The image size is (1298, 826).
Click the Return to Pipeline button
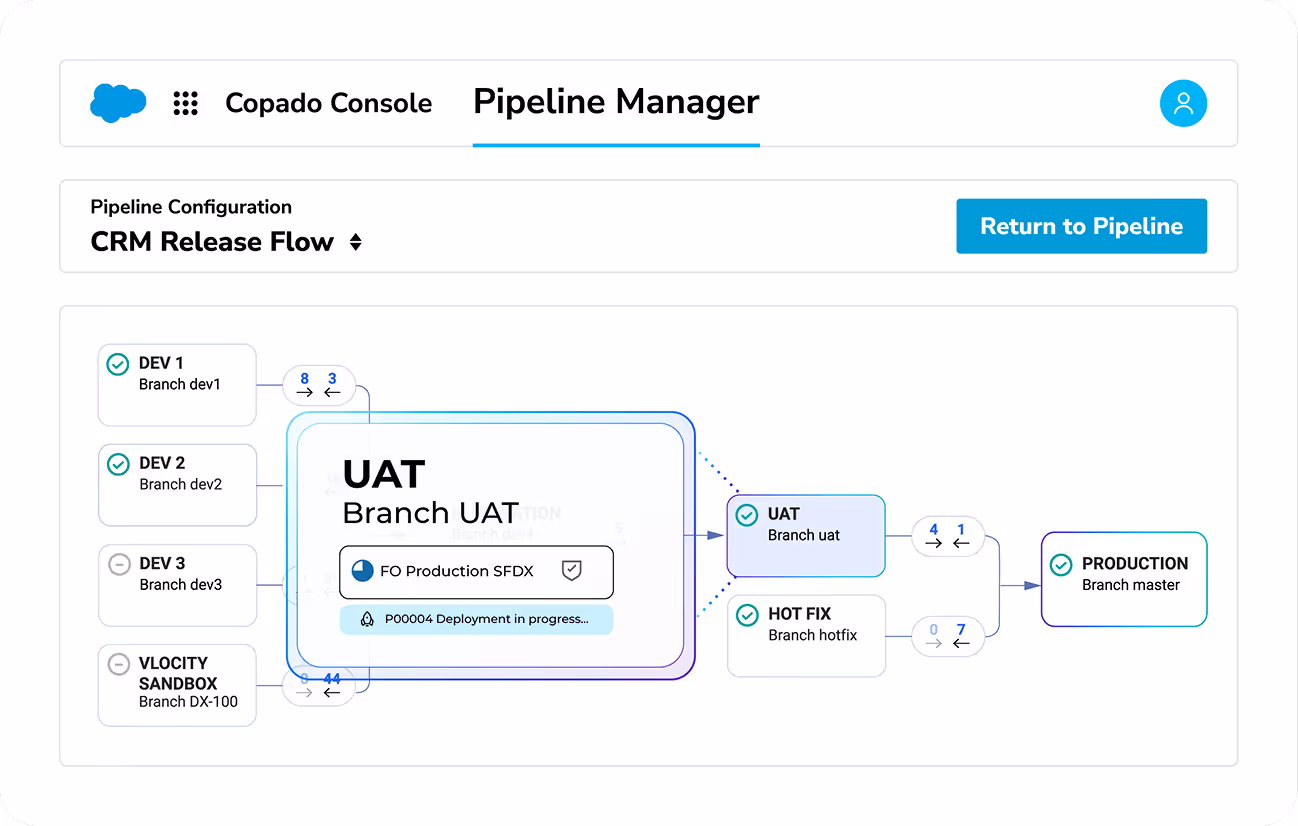1081,226
